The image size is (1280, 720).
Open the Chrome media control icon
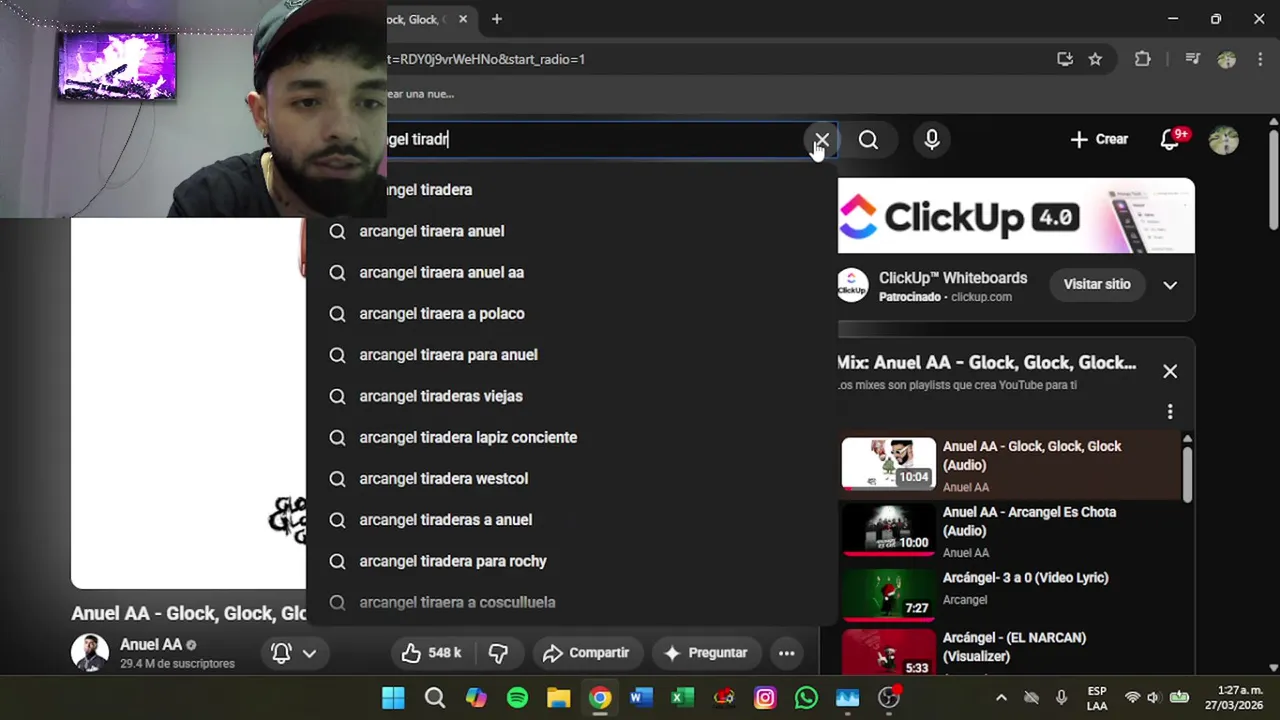[x=1192, y=59]
